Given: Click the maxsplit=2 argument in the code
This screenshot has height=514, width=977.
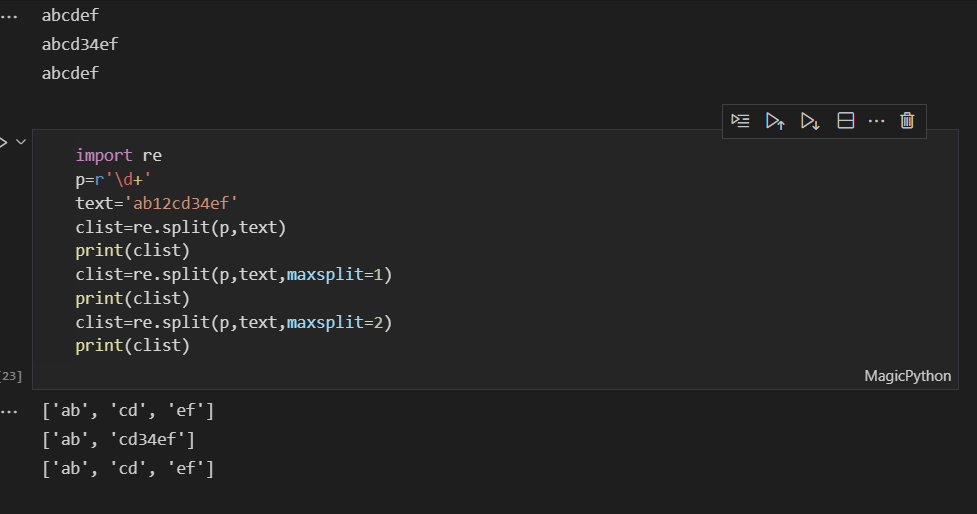Looking at the screenshot, I should [338, 323].
